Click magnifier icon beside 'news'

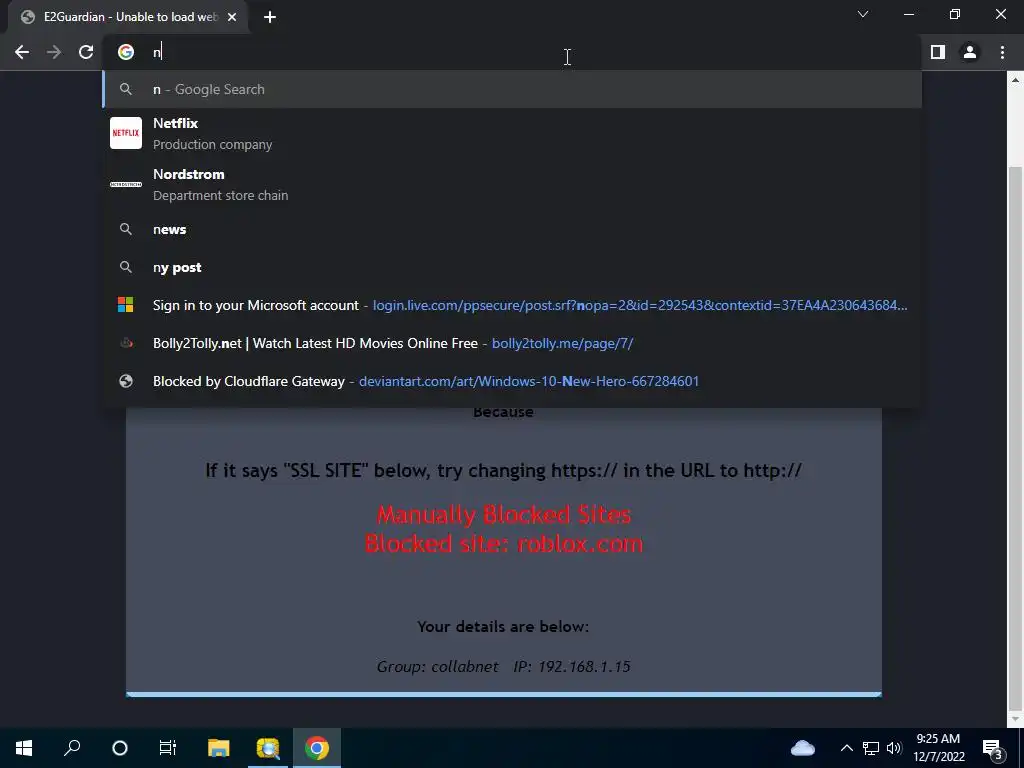tap(126, 229)
